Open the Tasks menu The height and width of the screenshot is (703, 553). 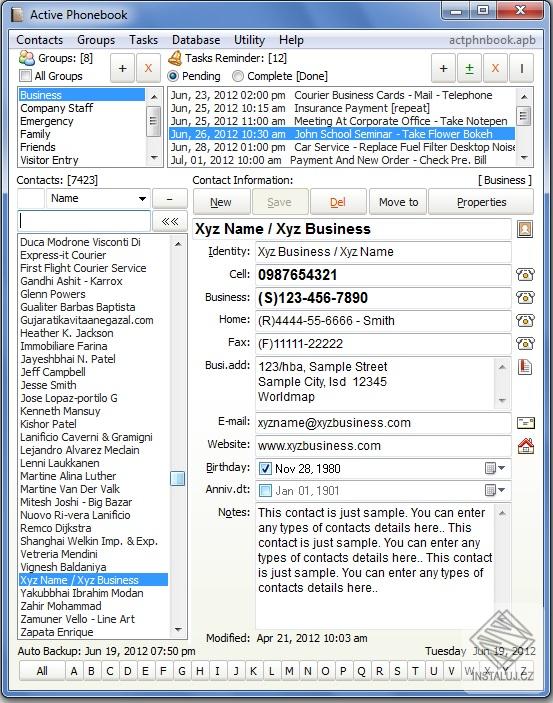(x=144, y=40)
